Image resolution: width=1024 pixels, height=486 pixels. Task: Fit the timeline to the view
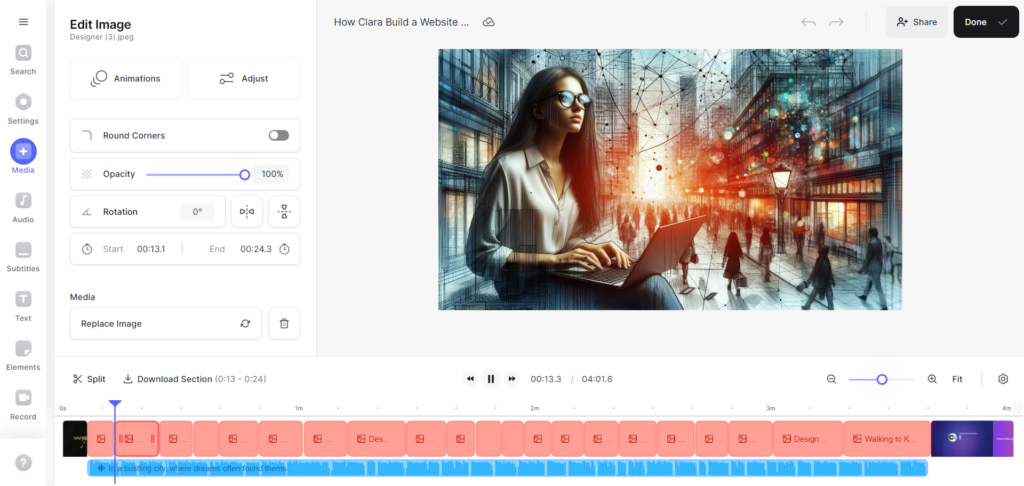pos(957,379)
